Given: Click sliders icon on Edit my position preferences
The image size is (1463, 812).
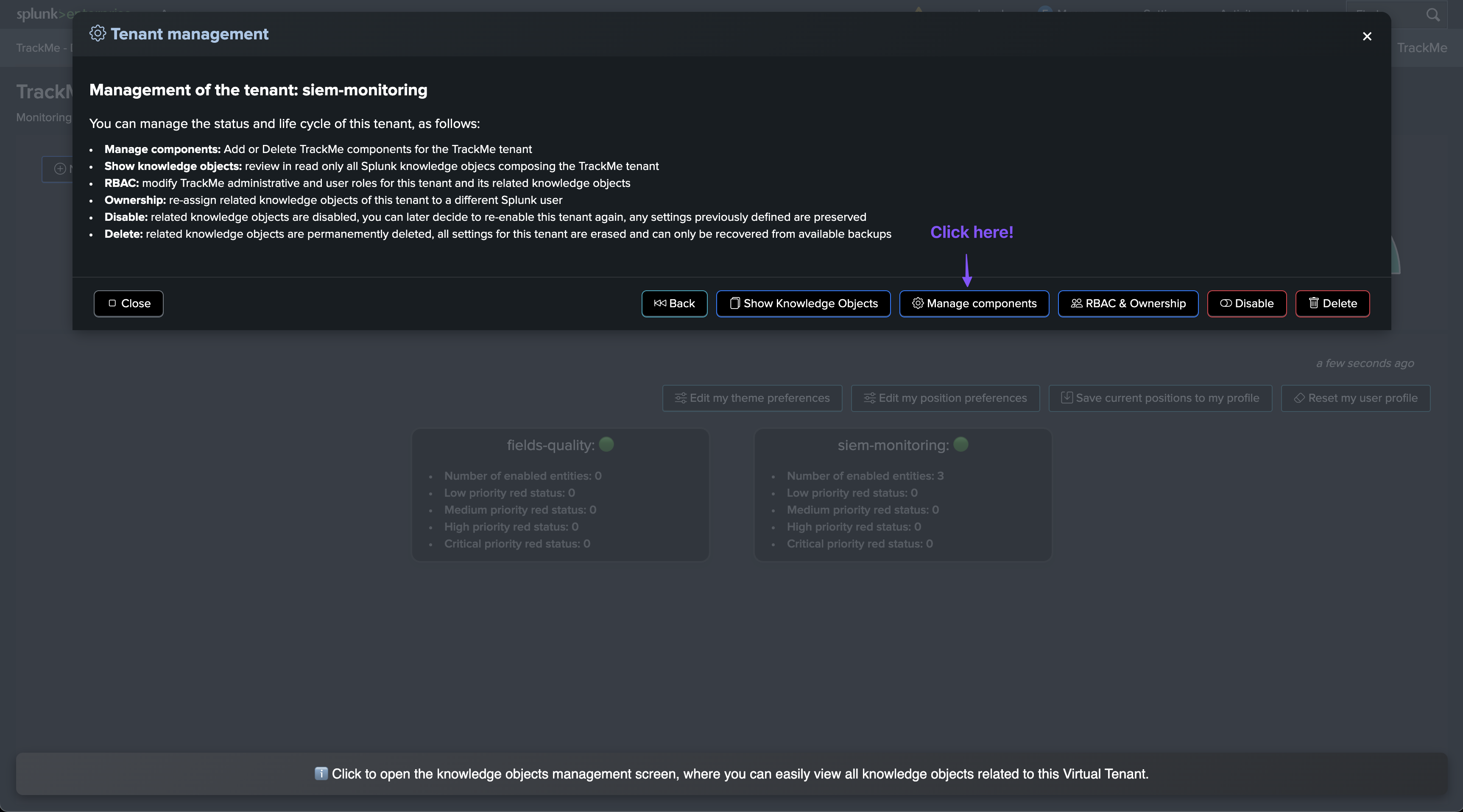Looking at the screenshot, I should [869, 398].
